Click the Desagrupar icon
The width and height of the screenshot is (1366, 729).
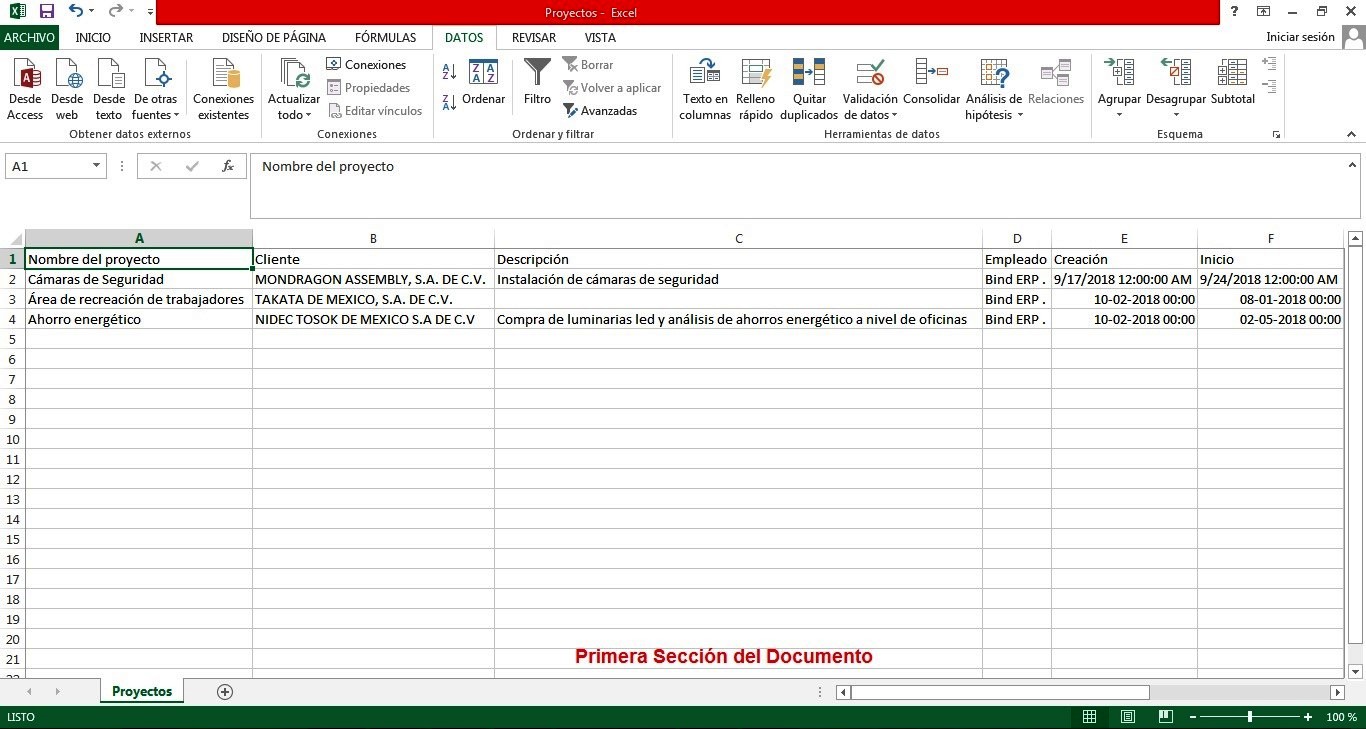[x=1176, y=73]
